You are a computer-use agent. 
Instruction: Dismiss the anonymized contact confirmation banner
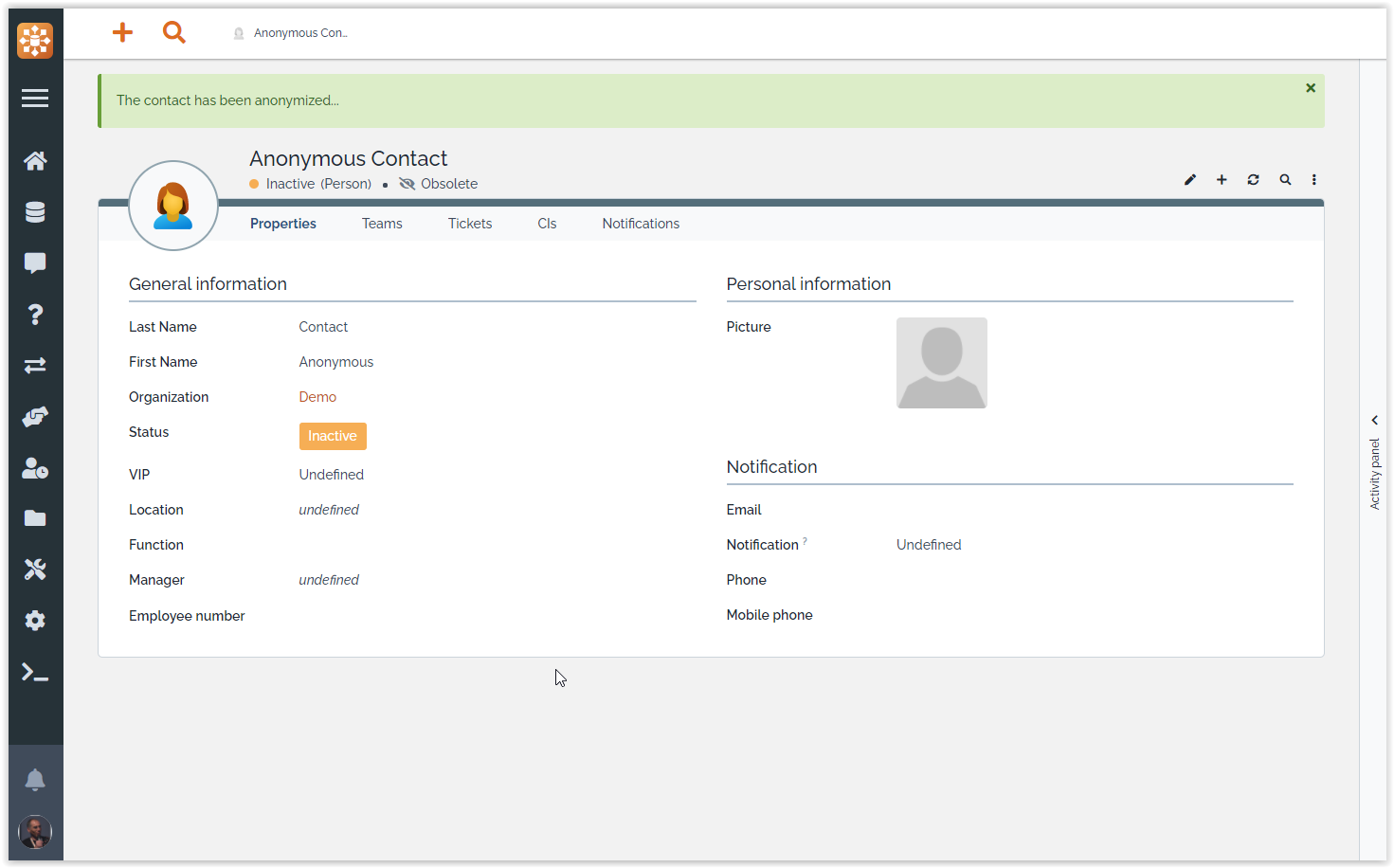[1311, 87]
